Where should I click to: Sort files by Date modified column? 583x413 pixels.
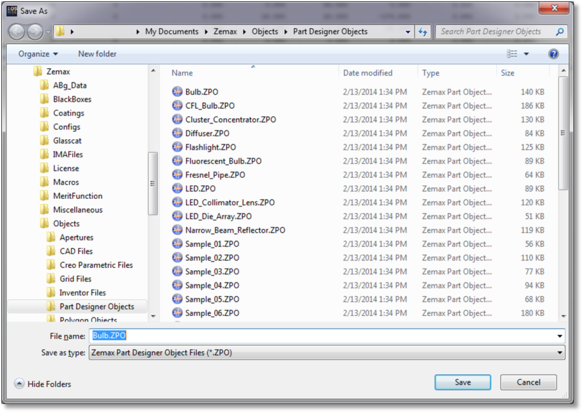tap(367, 73)
